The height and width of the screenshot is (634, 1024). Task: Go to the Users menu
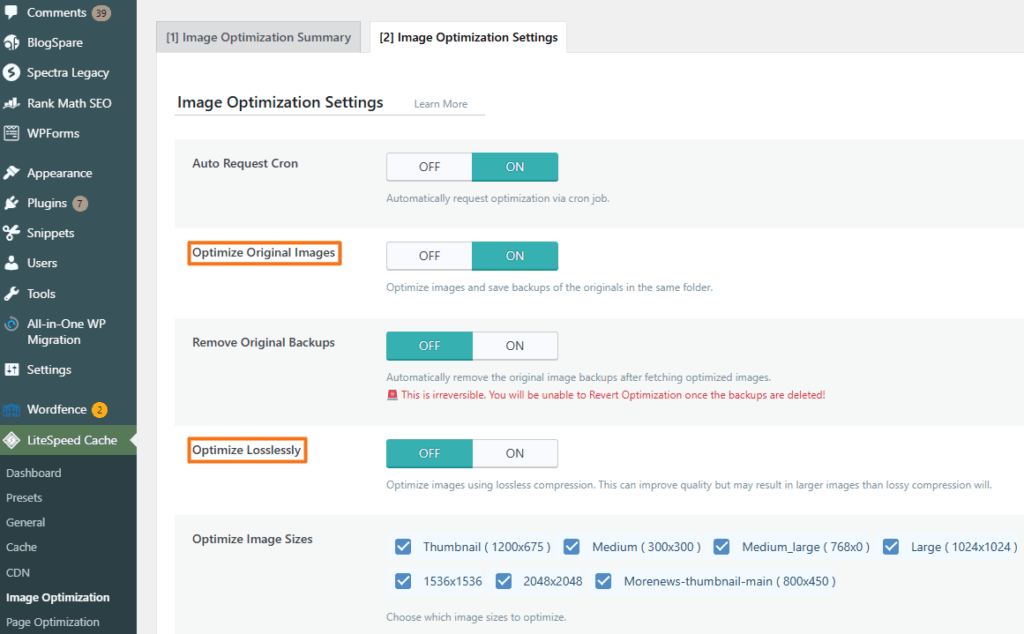pyautogui.click(x=42, y=263)
